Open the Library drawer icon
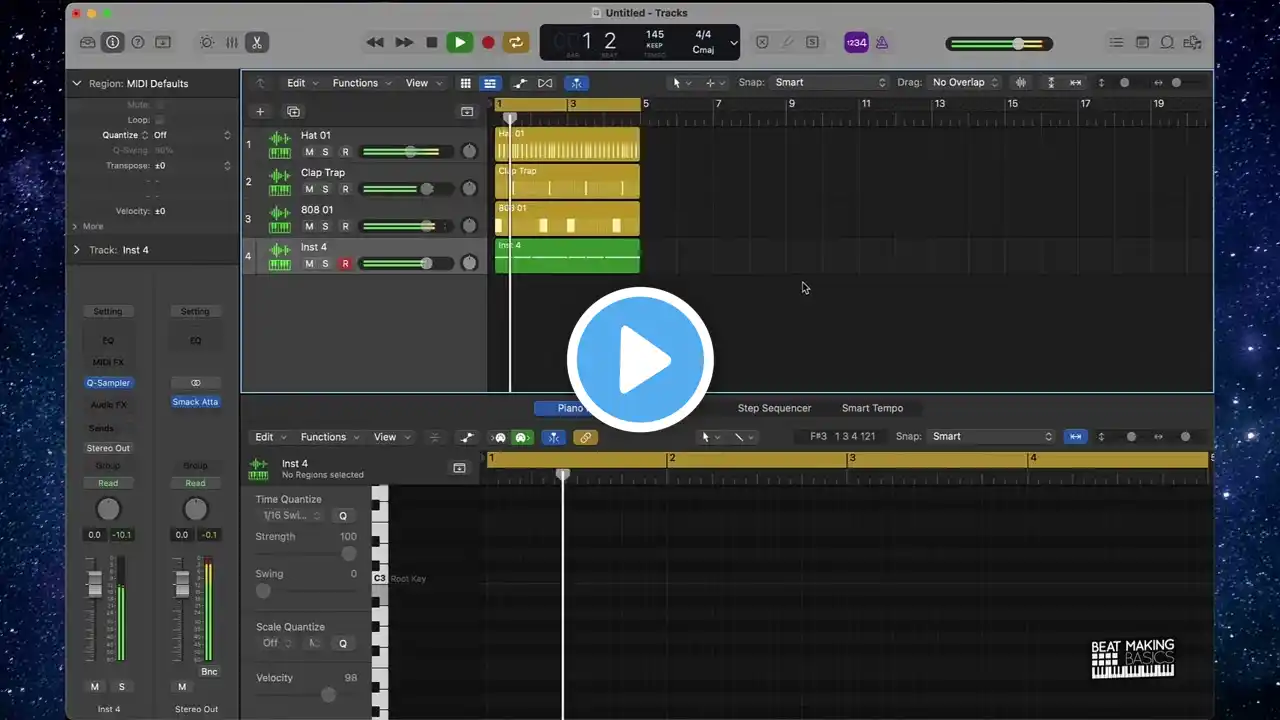 click(x=87, y=42)
